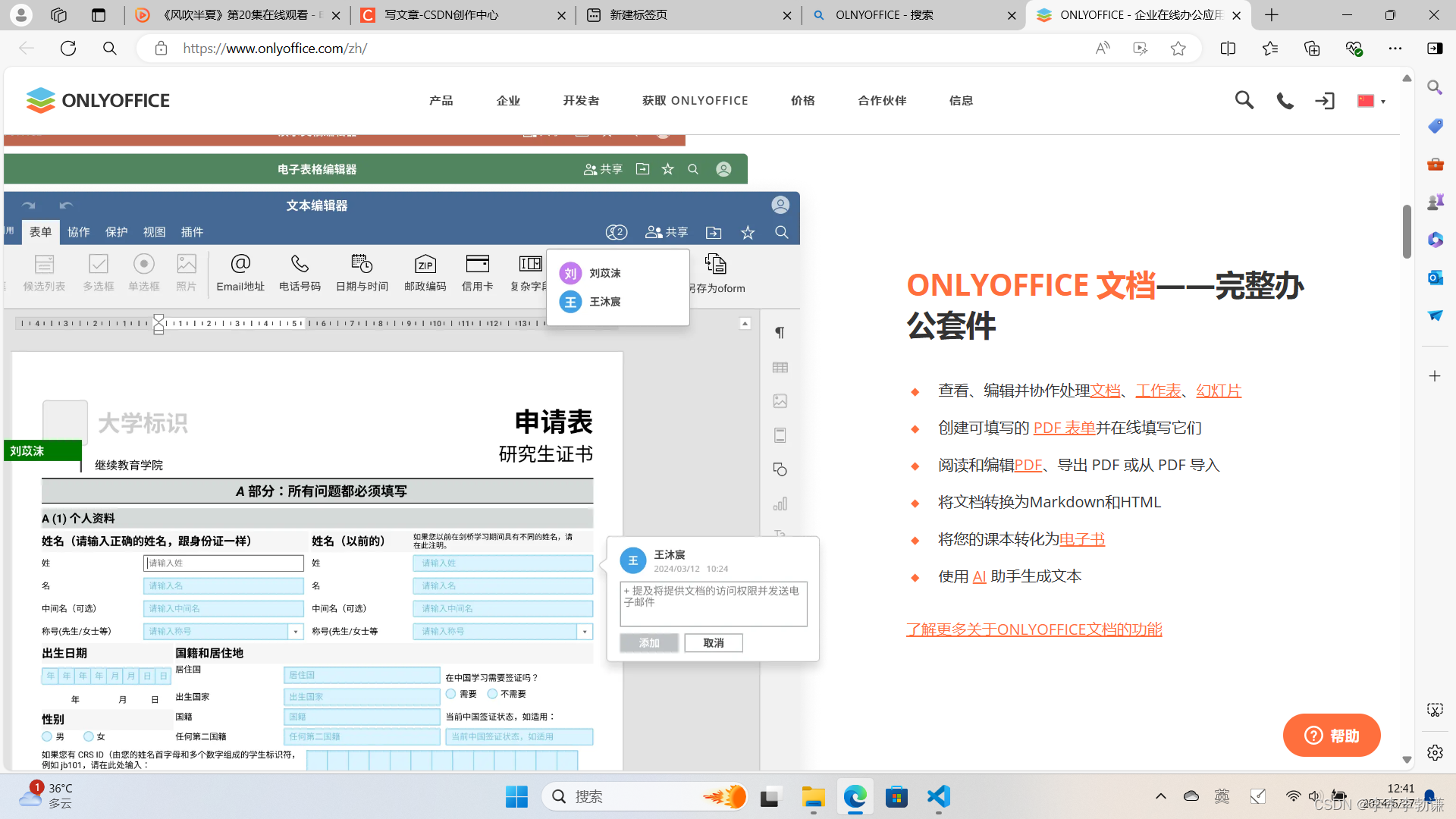Click the phone contact icon in header
Viewport: 1456px width, 819px height.
pyautogui.click(x=1285, y=101)
